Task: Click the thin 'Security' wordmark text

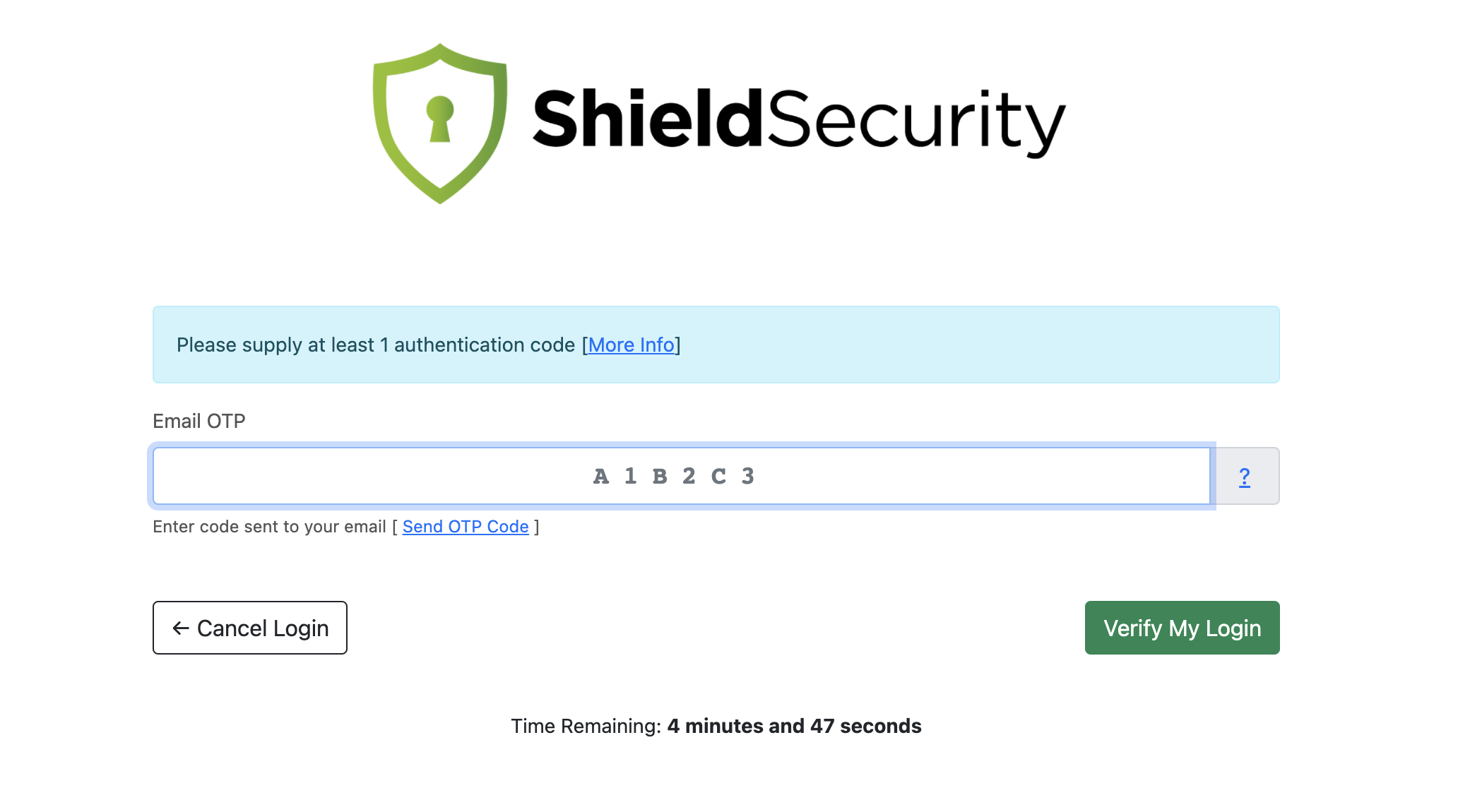Action: tap(915, 120)
